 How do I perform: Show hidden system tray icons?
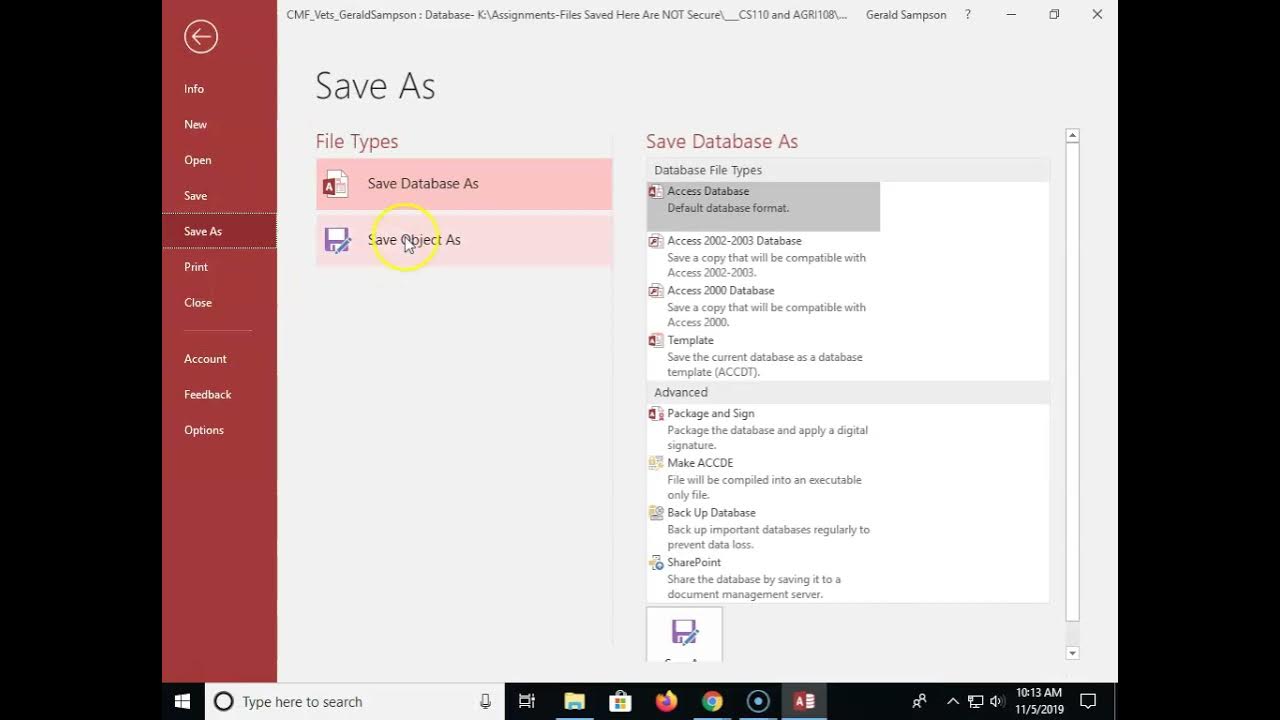(953, 702)
